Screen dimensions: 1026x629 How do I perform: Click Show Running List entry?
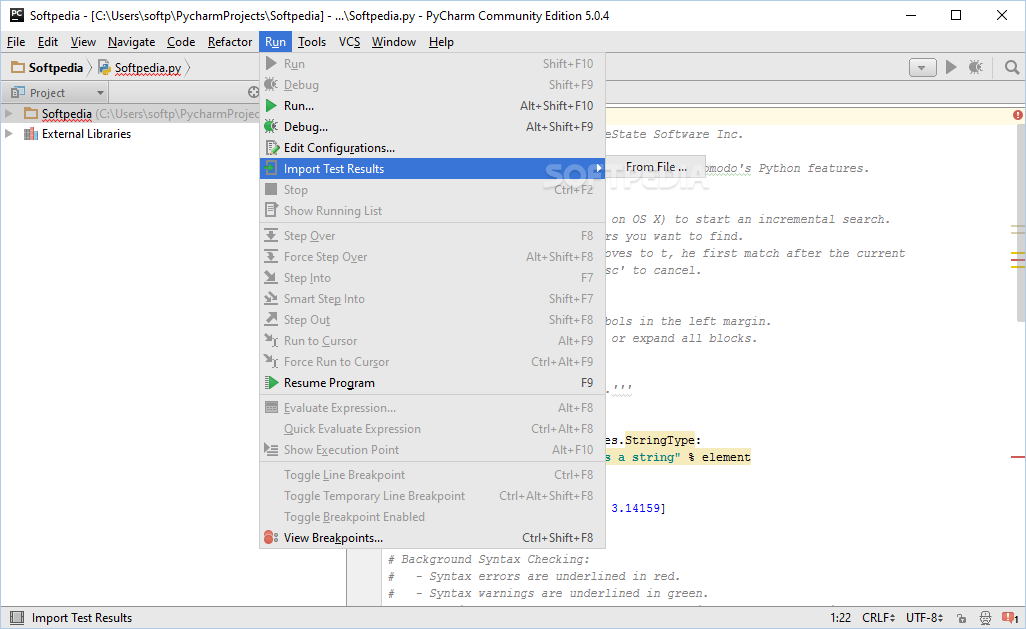pyautogui.click(x=432, y=210)
